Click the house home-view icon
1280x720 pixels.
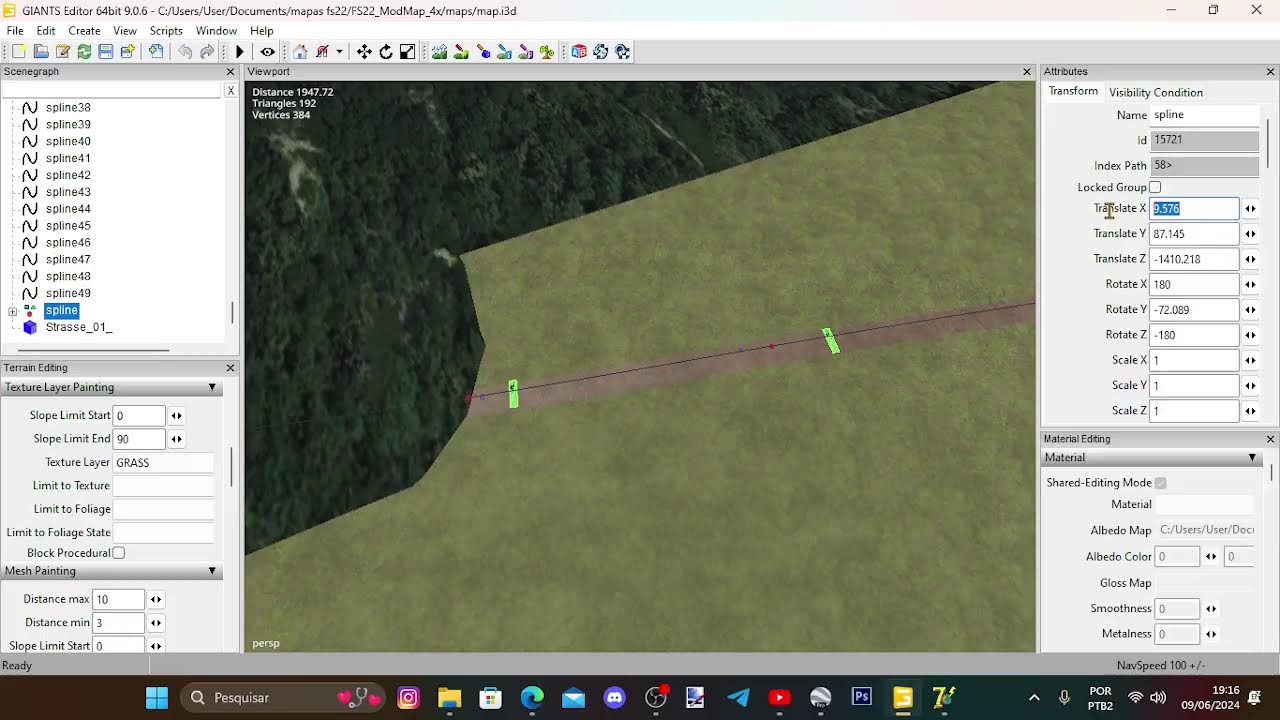coord(300,52)
